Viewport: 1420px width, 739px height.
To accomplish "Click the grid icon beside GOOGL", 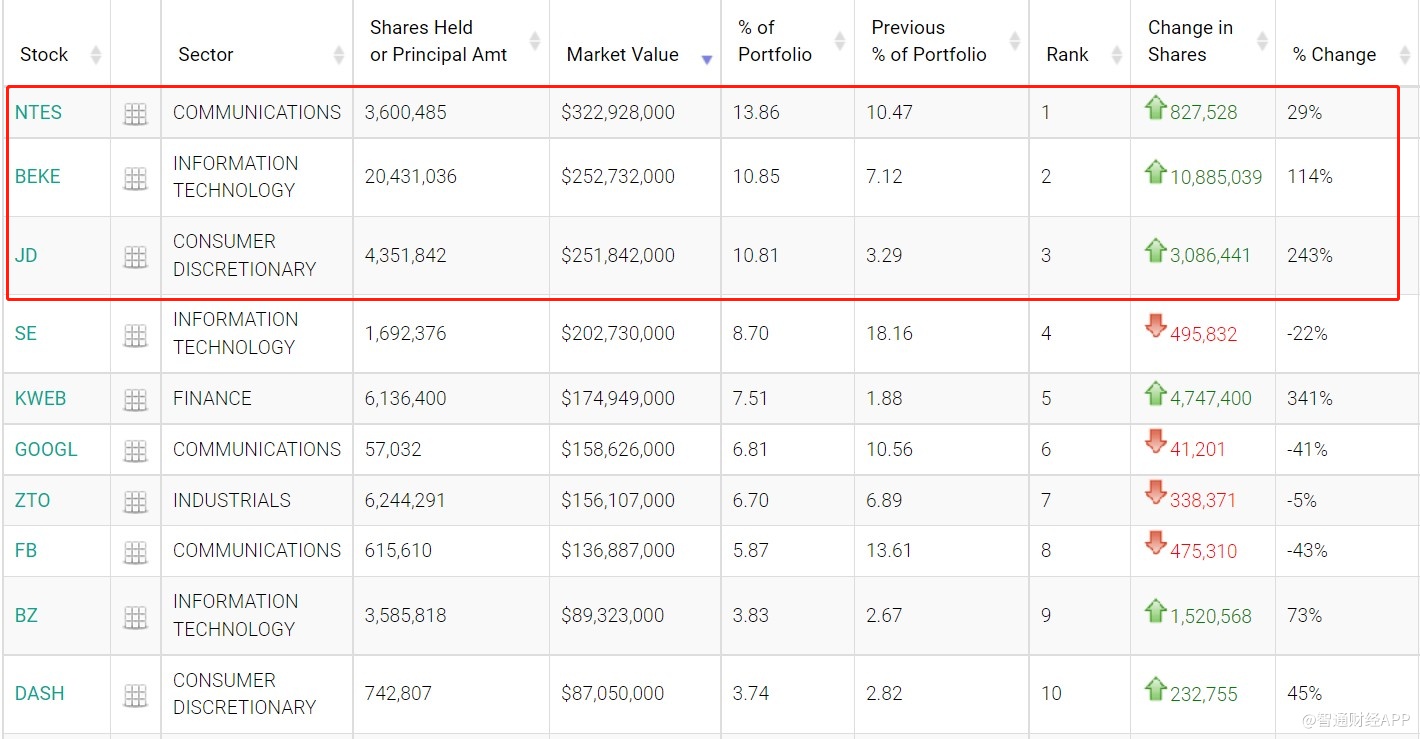I will pos(135,451).
